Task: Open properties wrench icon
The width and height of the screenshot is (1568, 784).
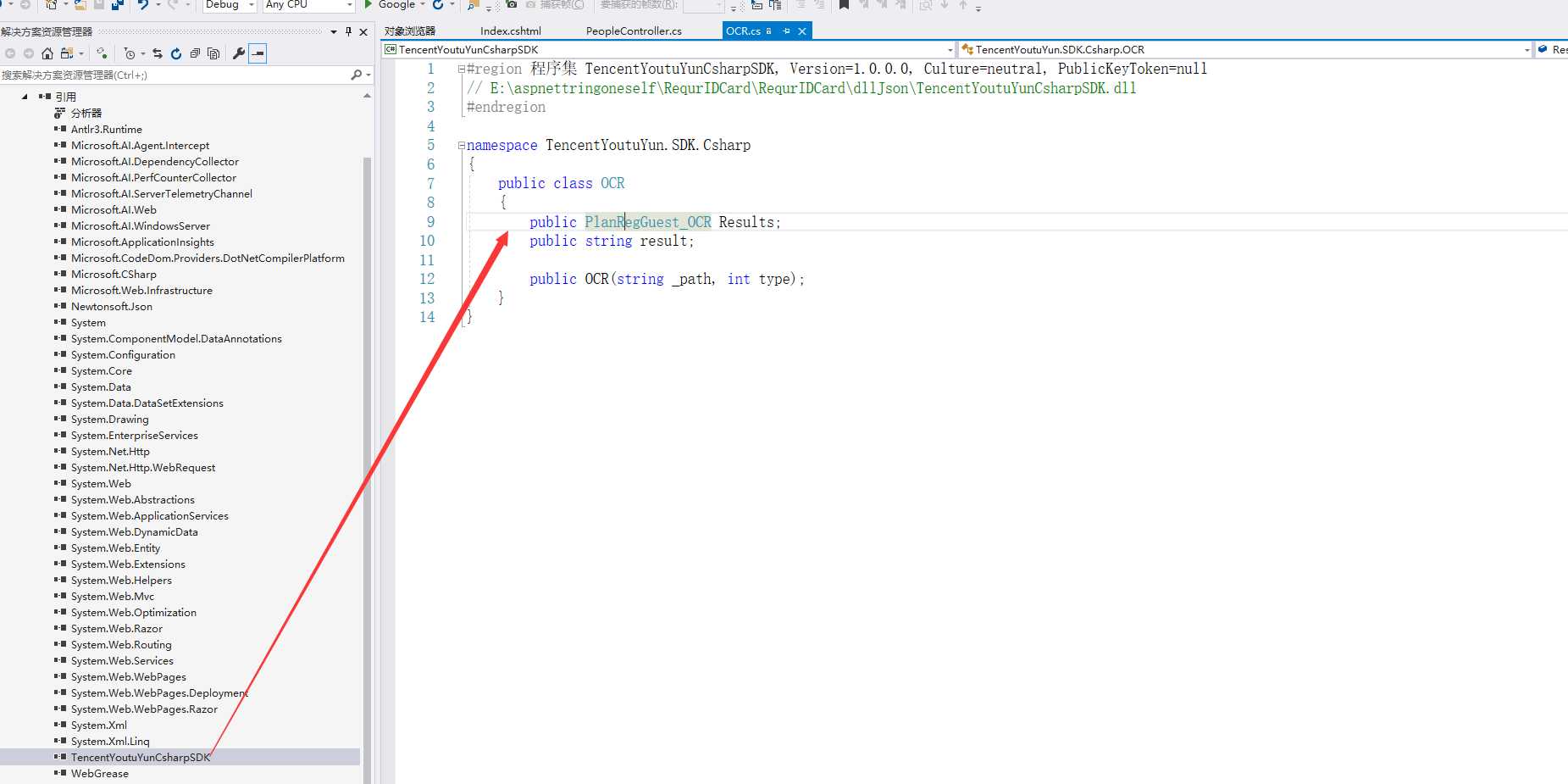Action: [x=239, y=53]
